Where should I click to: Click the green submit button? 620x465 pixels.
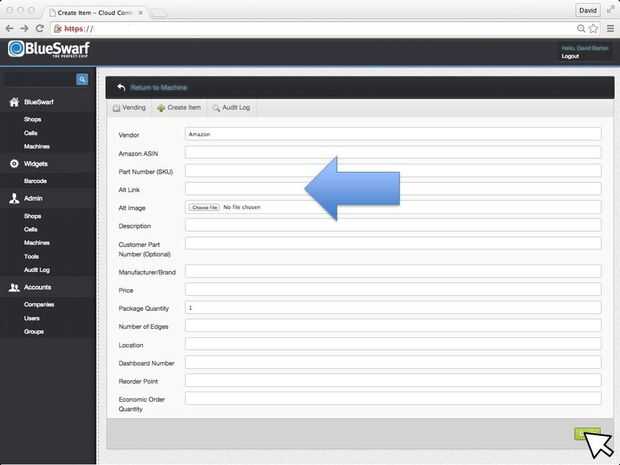[587, 434]
